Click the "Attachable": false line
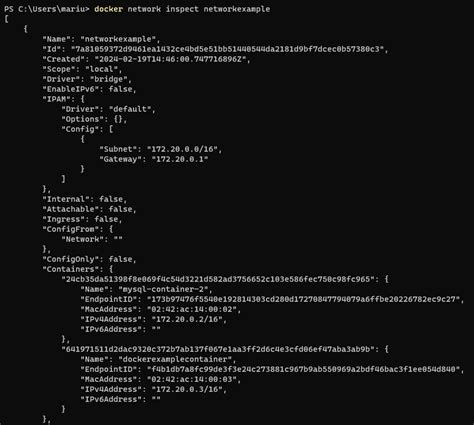This screenshot has width=474, height=425. click(89, 209)
